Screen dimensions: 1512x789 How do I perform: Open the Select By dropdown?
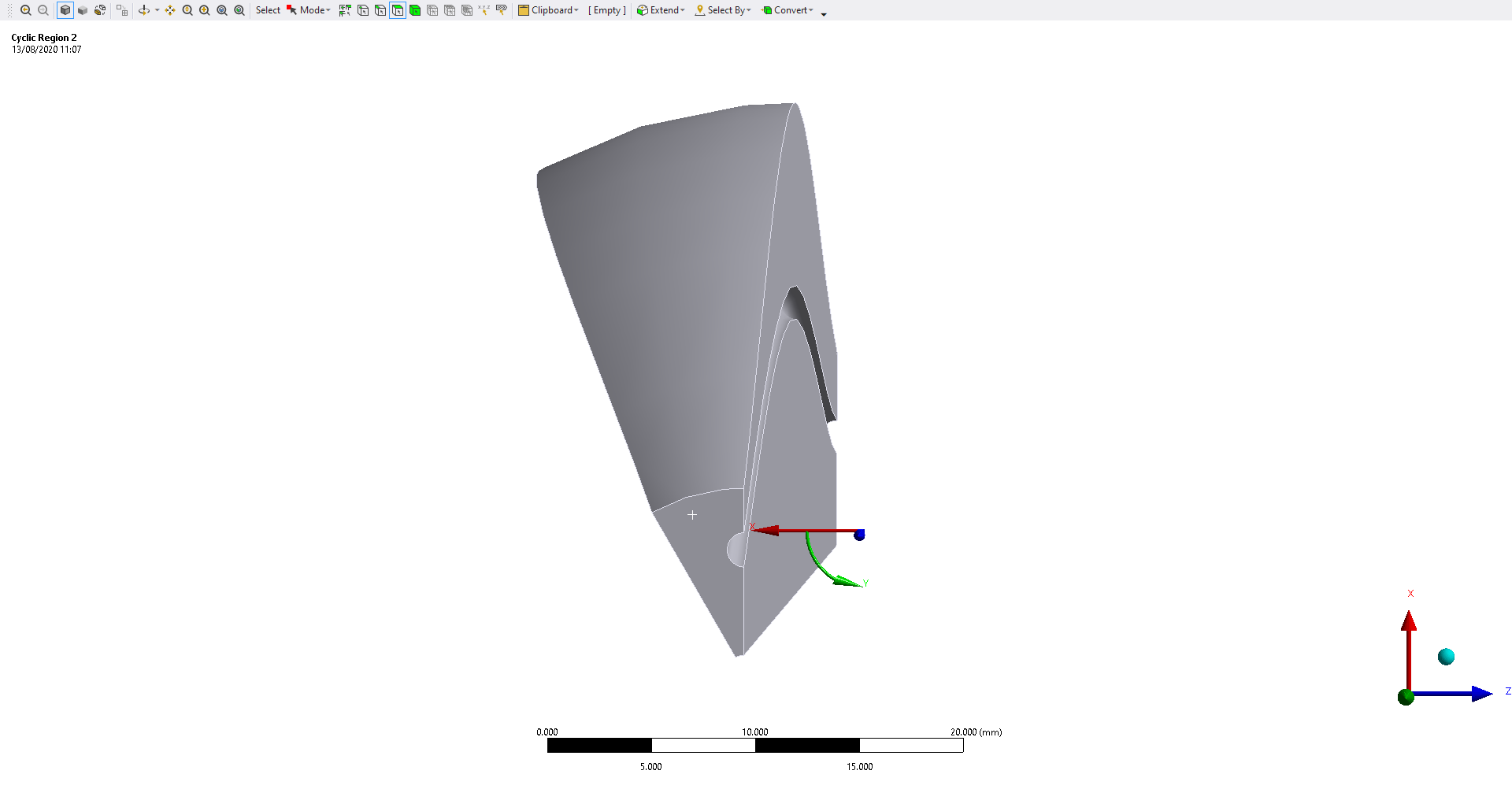click(x=723, y=10)
